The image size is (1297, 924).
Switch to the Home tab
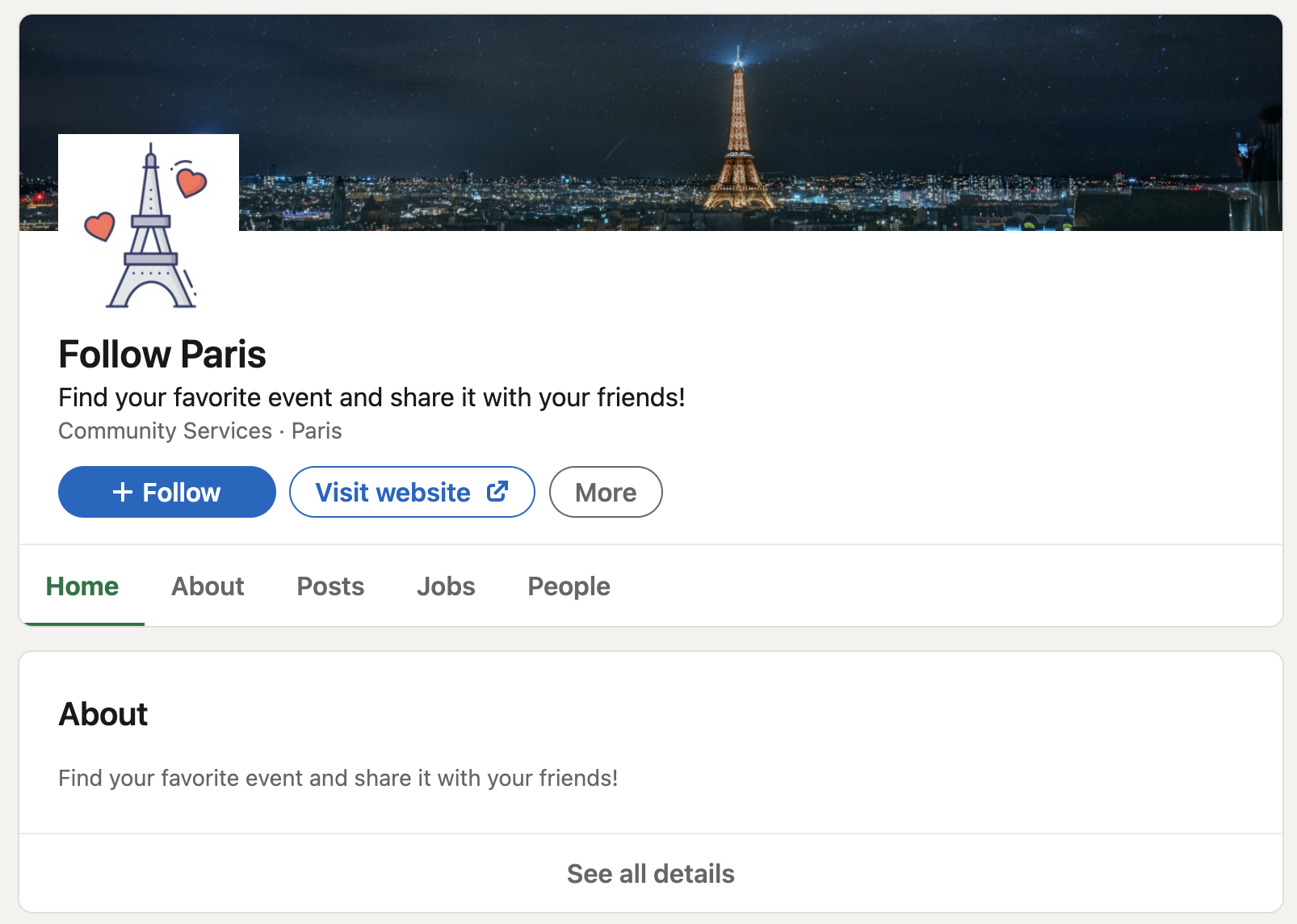pos(82,586)
